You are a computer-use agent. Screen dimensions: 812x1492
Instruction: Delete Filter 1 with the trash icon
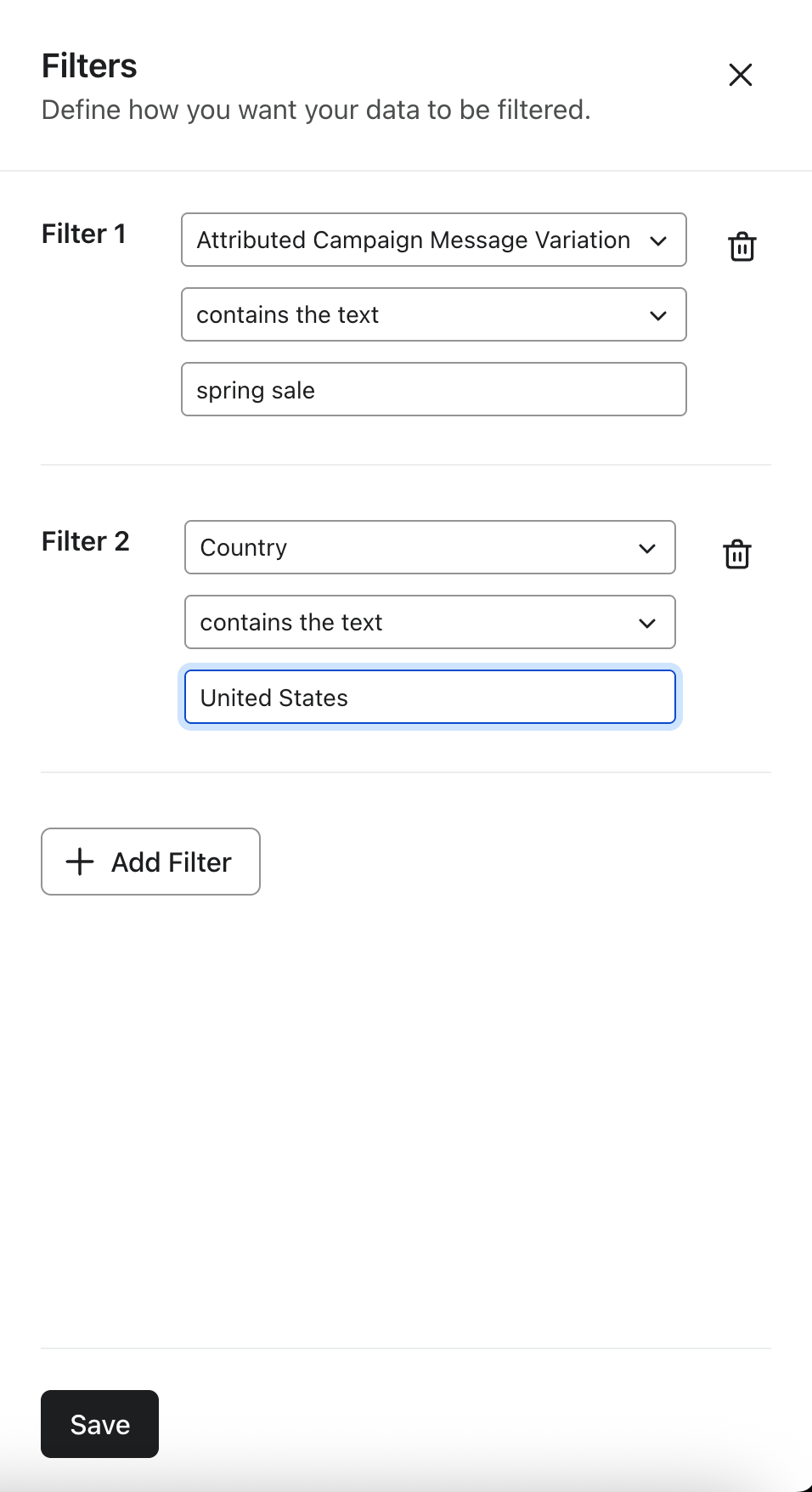click(742, 246)
